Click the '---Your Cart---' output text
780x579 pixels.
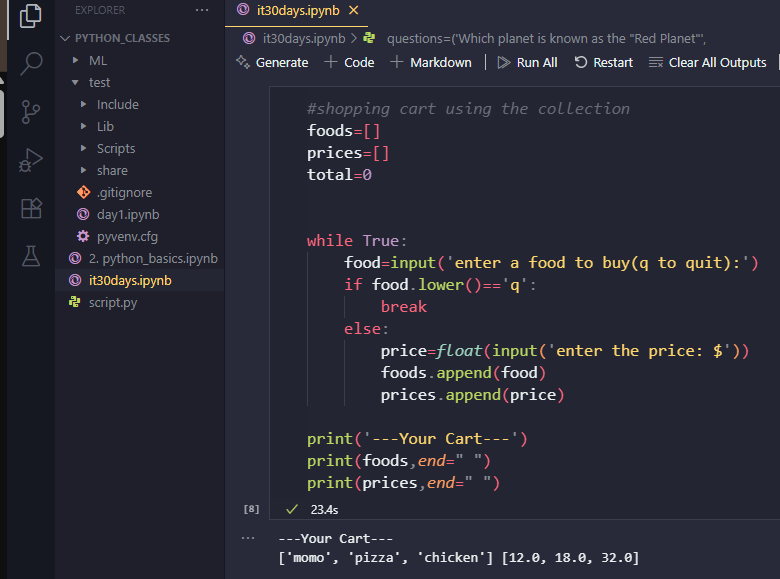[x=335, y=539]
